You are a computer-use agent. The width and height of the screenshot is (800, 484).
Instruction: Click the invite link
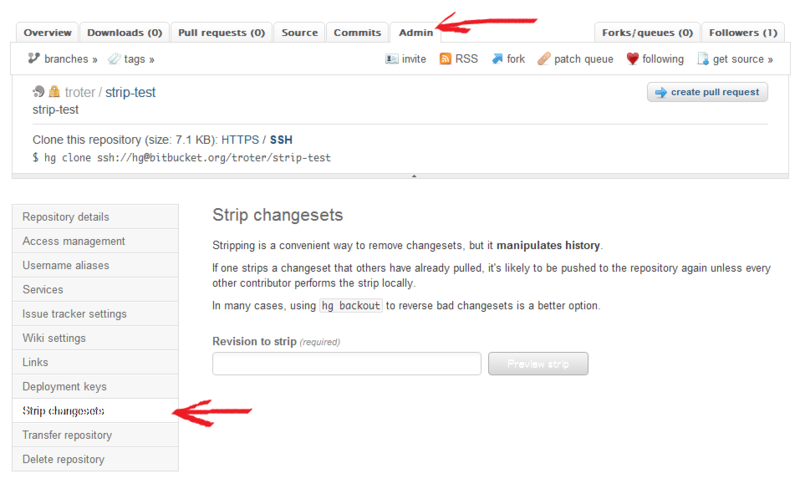click(x=414, y=59)
